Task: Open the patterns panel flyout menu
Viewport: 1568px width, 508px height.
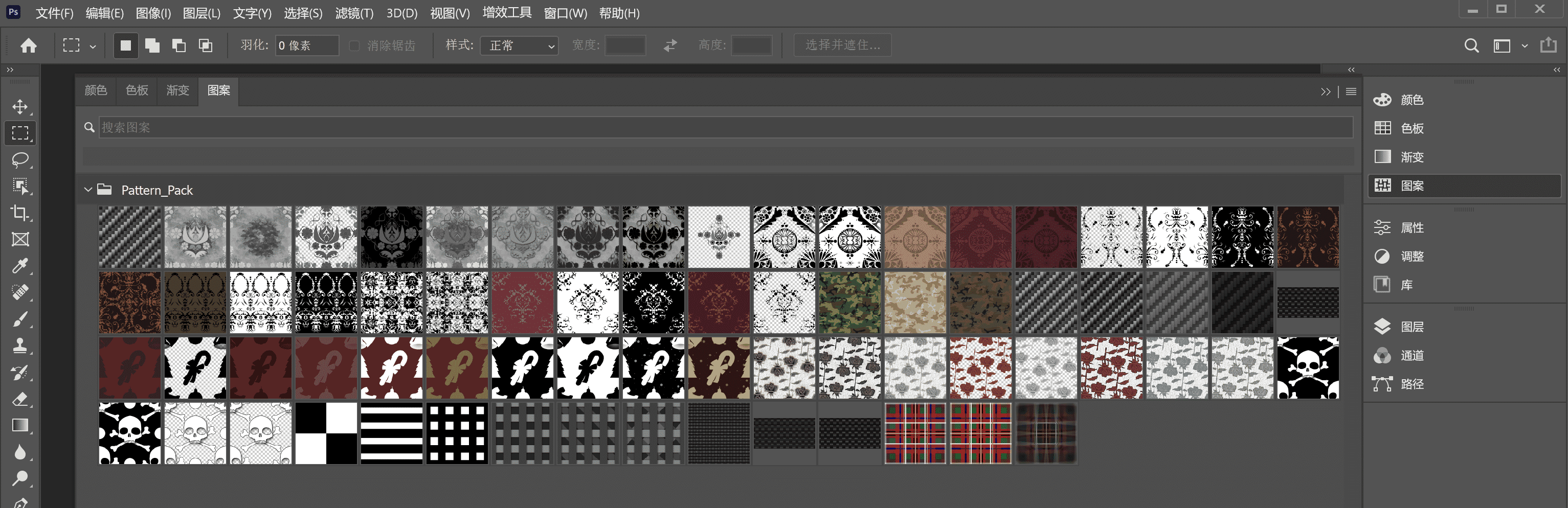Action: tap(1351, 91)
